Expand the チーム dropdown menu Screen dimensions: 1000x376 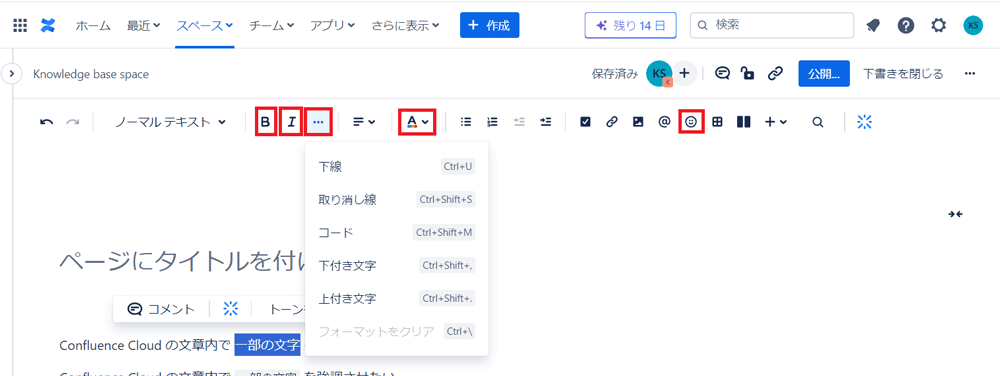pyautogui.click(x=271, y=25)
